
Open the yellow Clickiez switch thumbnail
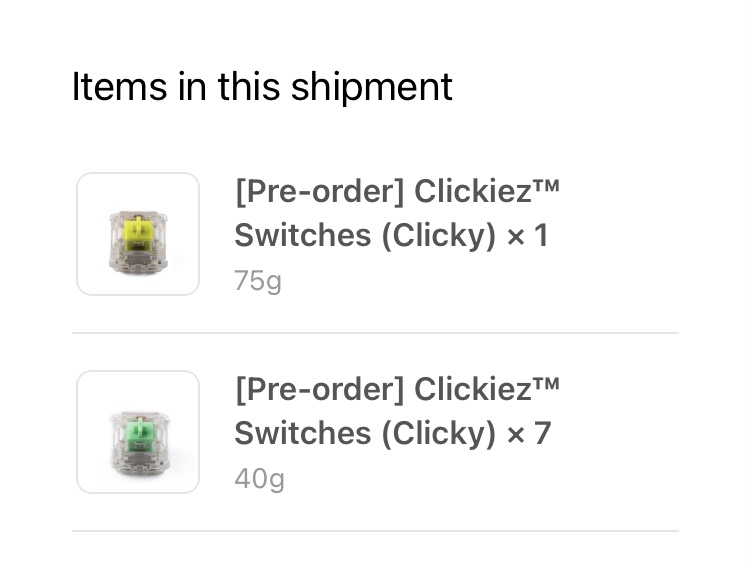pos(138,234)
